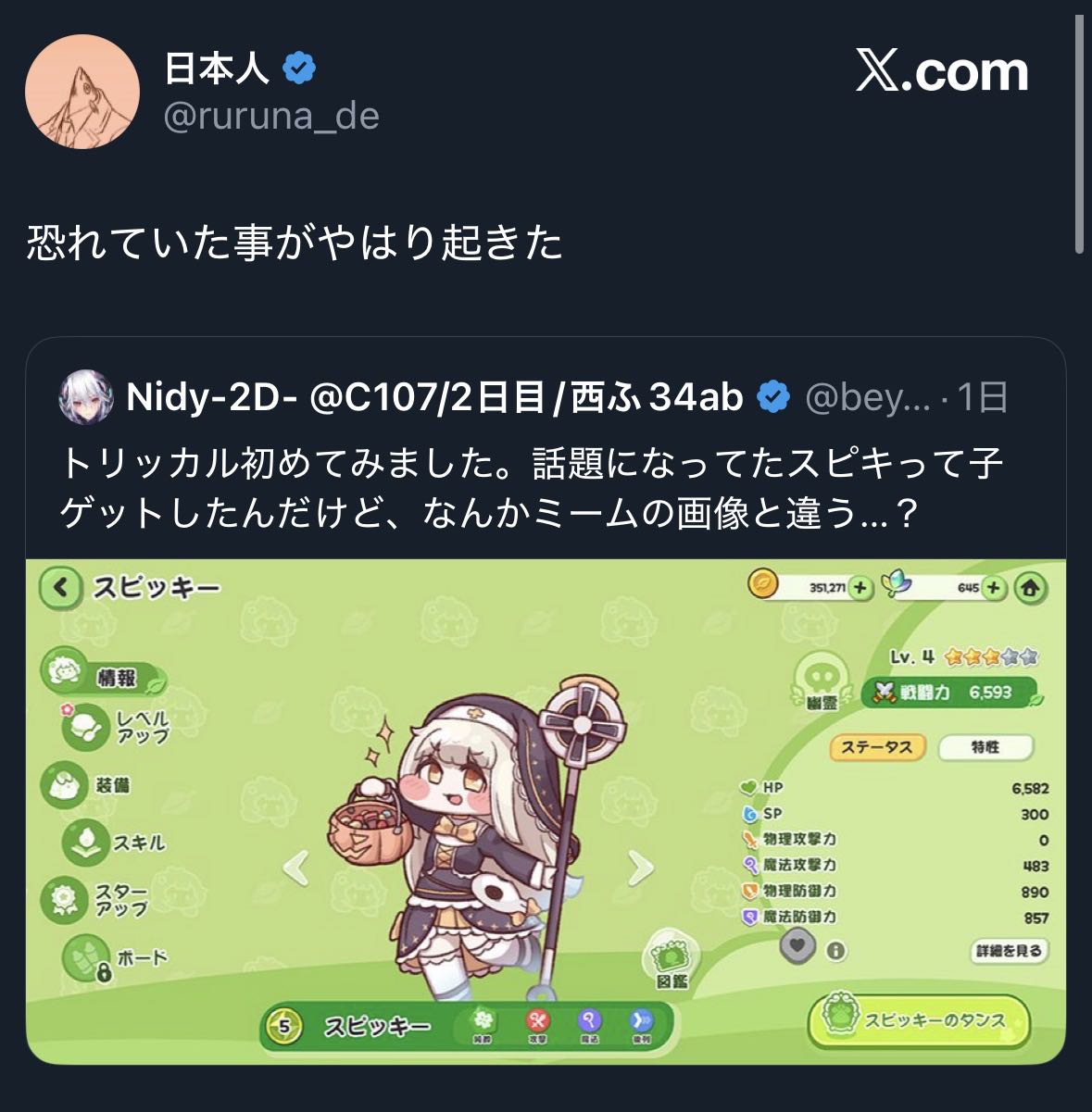Open the 図鑑 encyclopedia icon
The image size is (1092, 1112).
pyautogui.click(x=672, y=958)
